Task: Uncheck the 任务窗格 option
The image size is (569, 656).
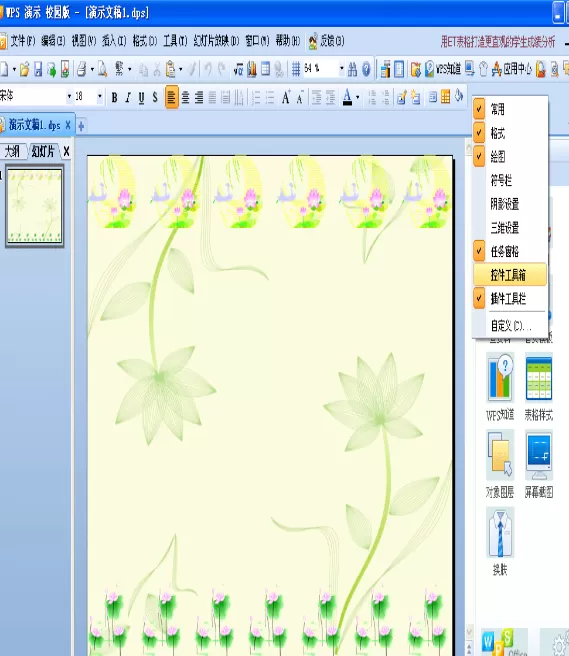Action: [510, 251]
